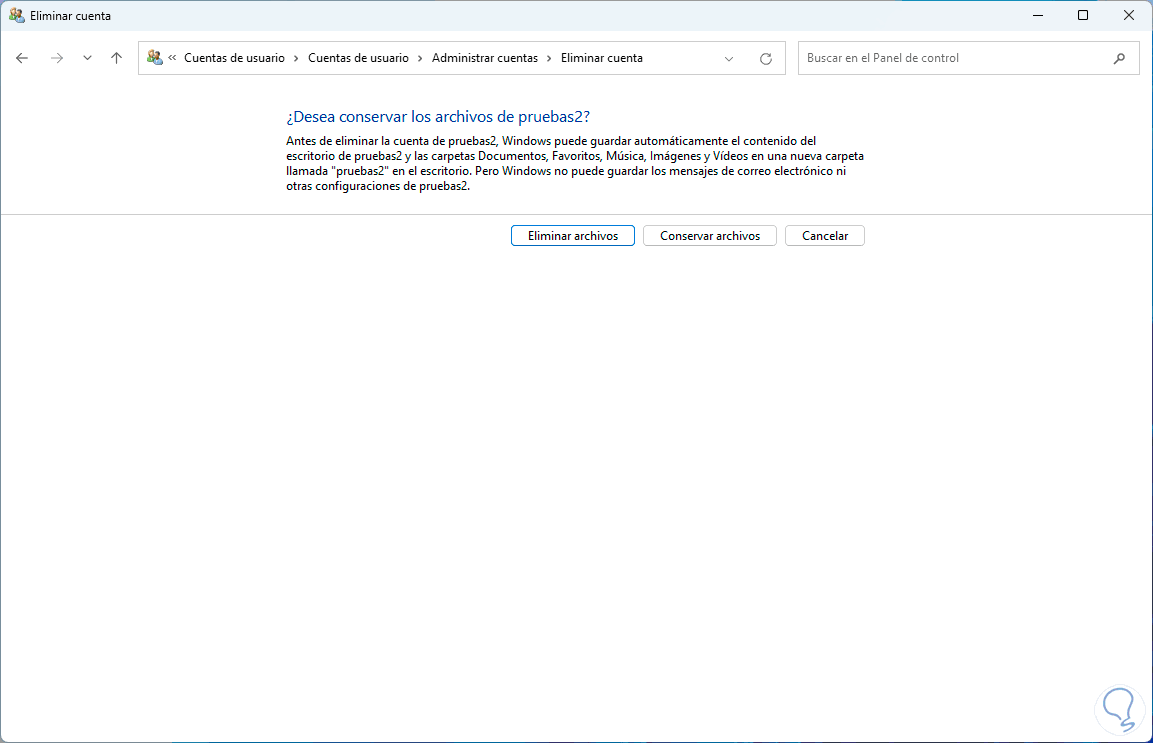Screen dimensions: 1153x743
Task: Select the Eliminar cuenta breadcrumb item
Action: [601, 58]
